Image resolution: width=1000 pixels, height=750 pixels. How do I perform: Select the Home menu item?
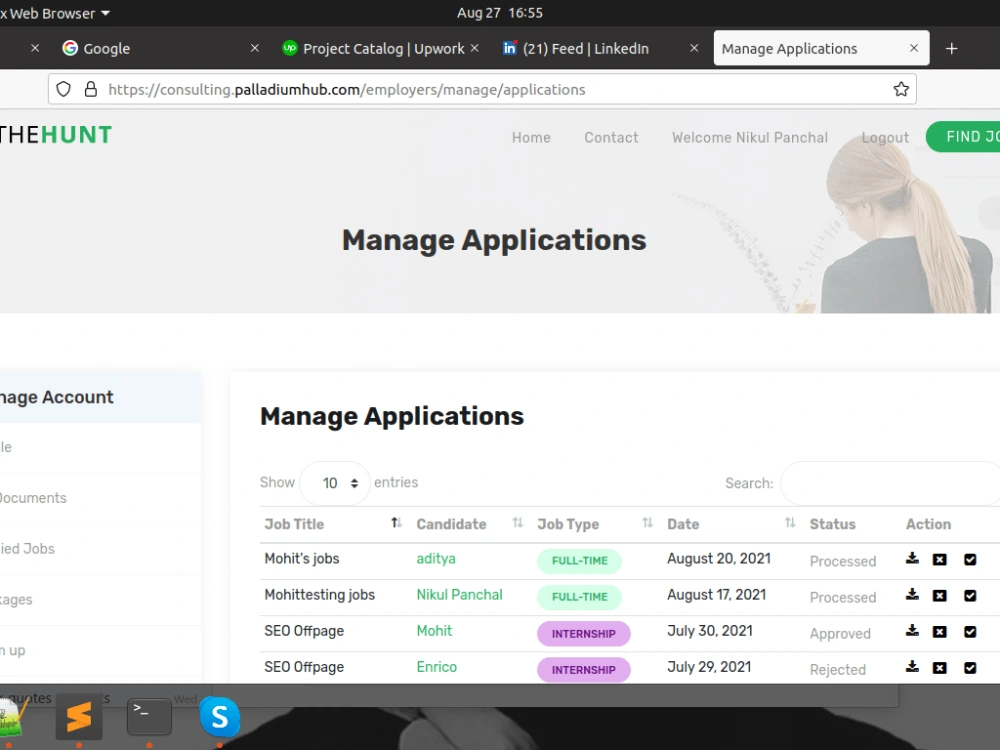click(531, 137)
